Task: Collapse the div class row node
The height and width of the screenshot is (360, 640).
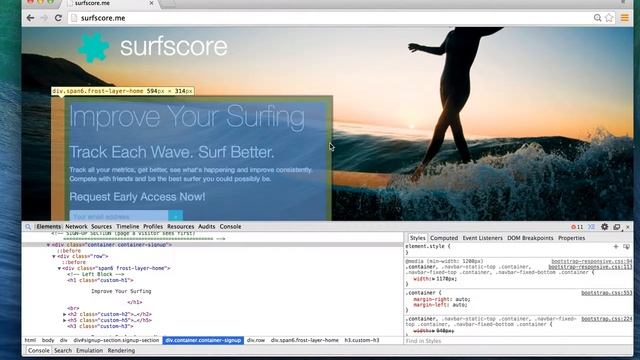Action: point(53,256)
